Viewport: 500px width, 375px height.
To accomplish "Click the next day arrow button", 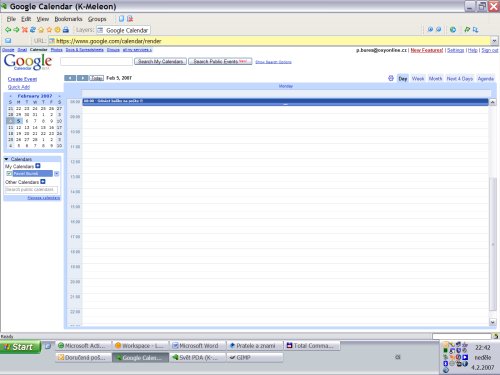I will point(82,78).
